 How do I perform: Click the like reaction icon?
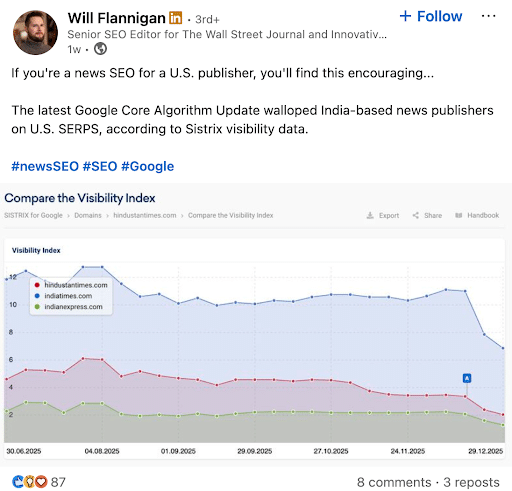[18, 482]
